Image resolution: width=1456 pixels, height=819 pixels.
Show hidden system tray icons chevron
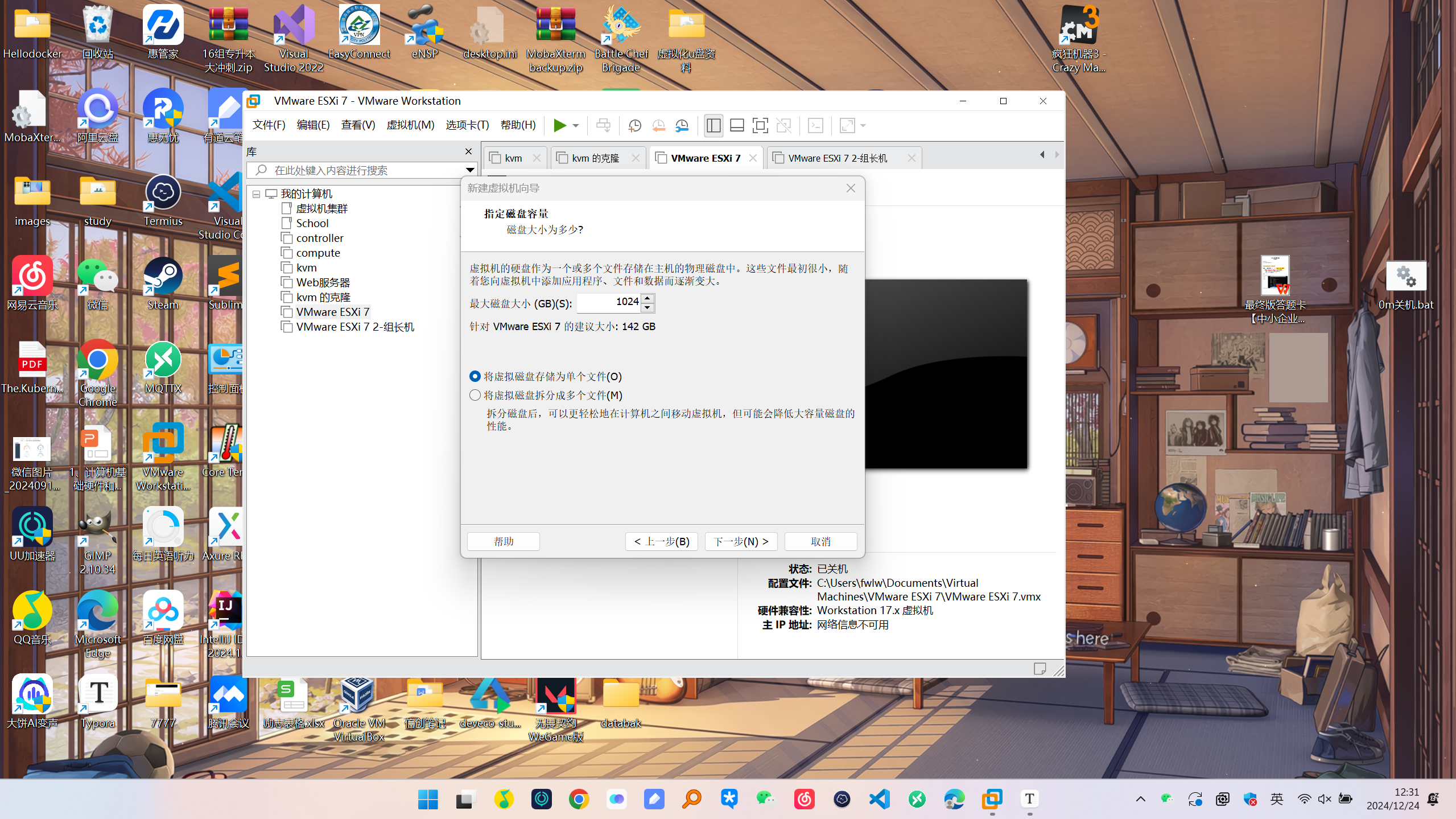(x=1141, y=799)
